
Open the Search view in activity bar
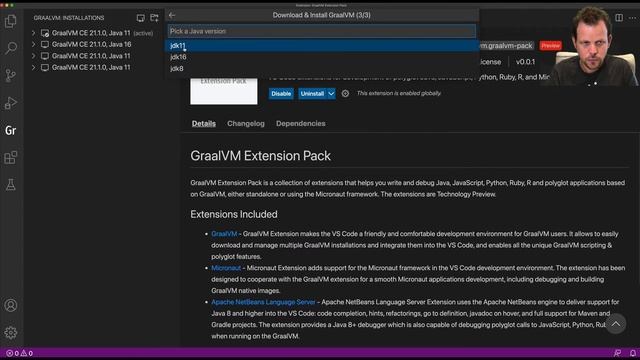pos(11,48)
